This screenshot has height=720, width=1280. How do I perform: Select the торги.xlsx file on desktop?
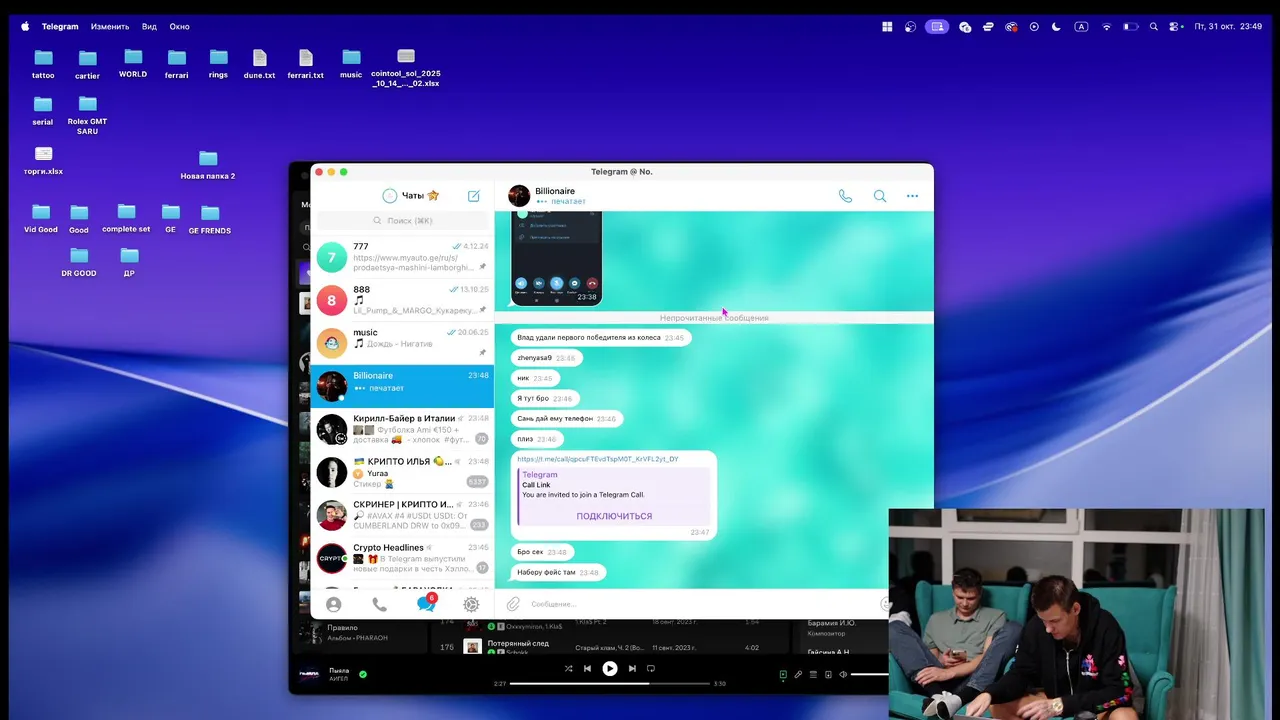[43, 161]
